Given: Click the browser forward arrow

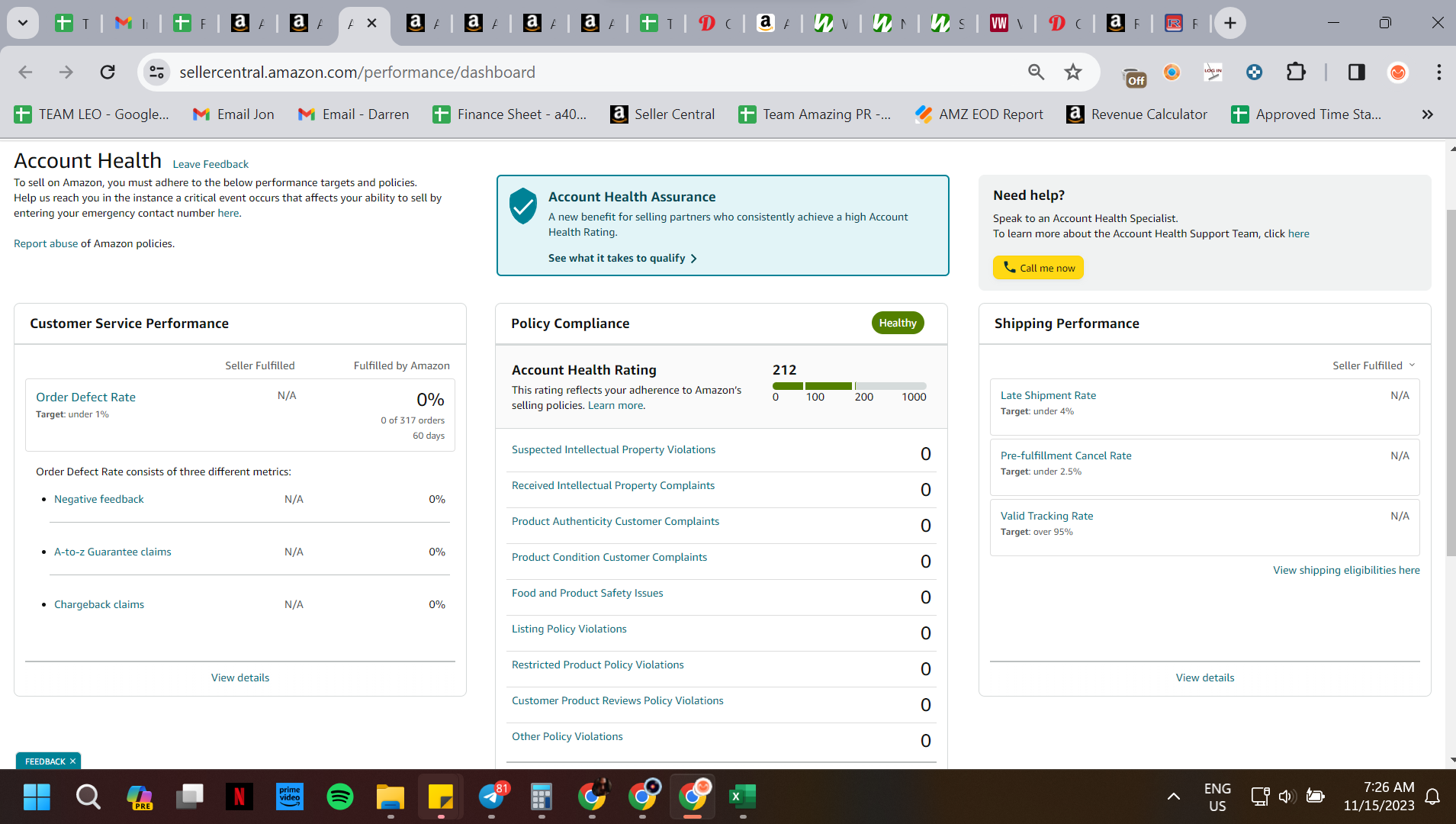Looking at the screenshot, I should click(x=66, y=72).
